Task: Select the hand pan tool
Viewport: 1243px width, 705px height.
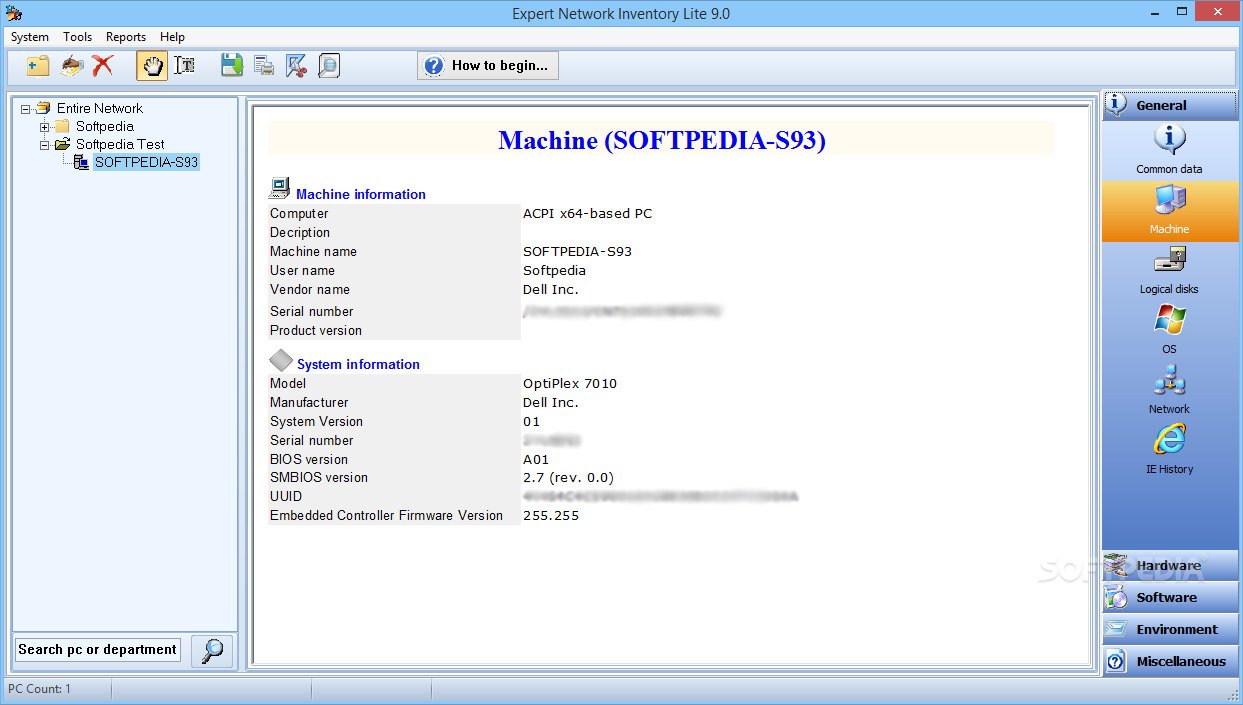Action: 152,66
